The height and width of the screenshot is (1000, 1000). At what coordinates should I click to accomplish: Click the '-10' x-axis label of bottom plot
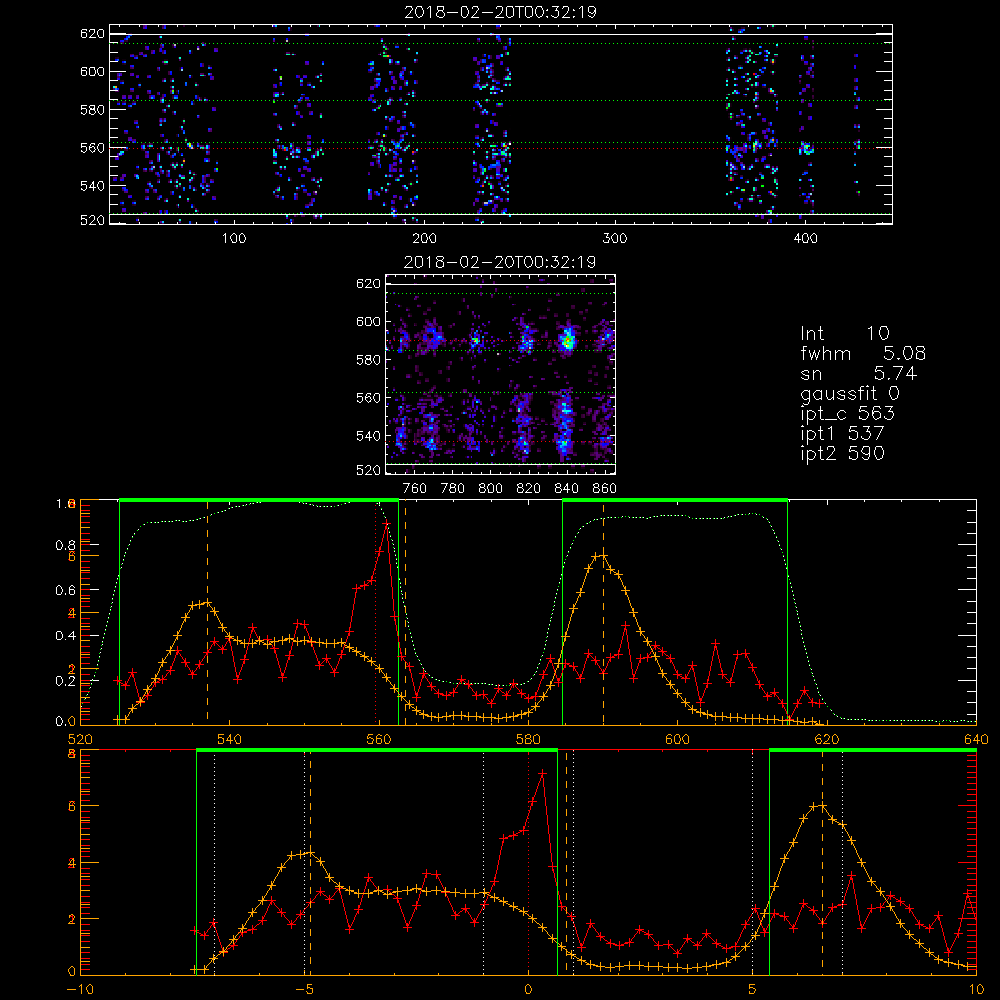click(80, 990)
